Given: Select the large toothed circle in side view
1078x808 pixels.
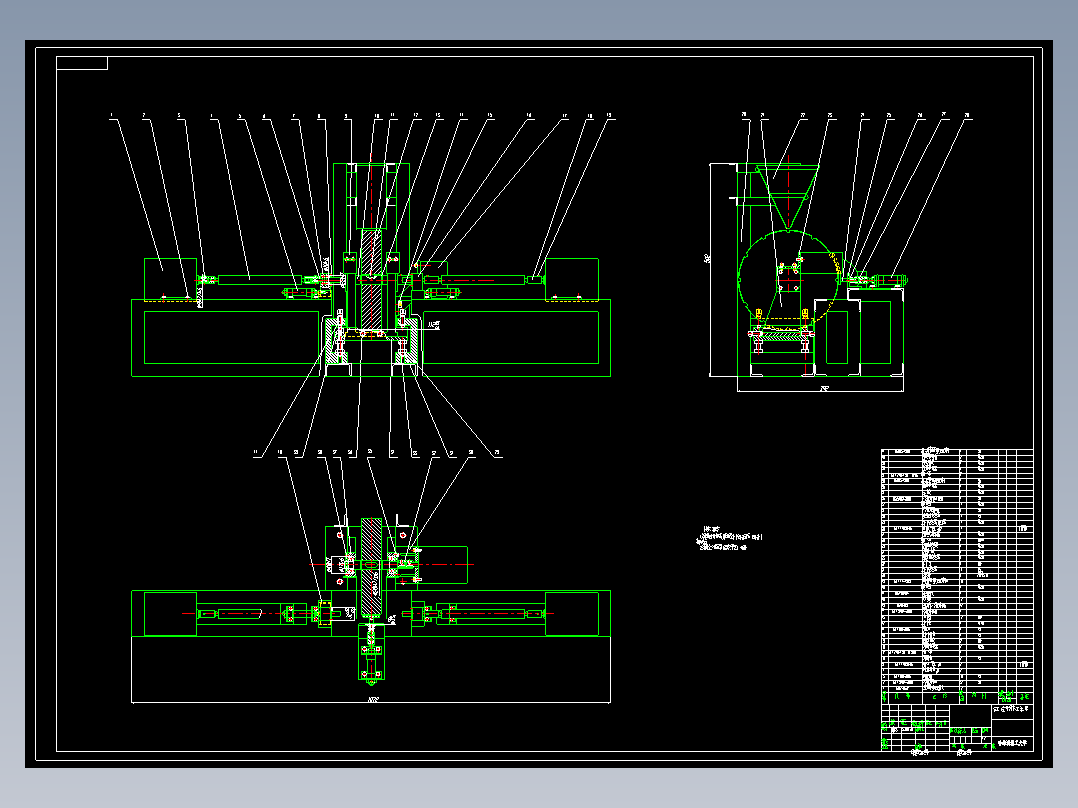Looking at the screenshot, I should click(789, 283).
